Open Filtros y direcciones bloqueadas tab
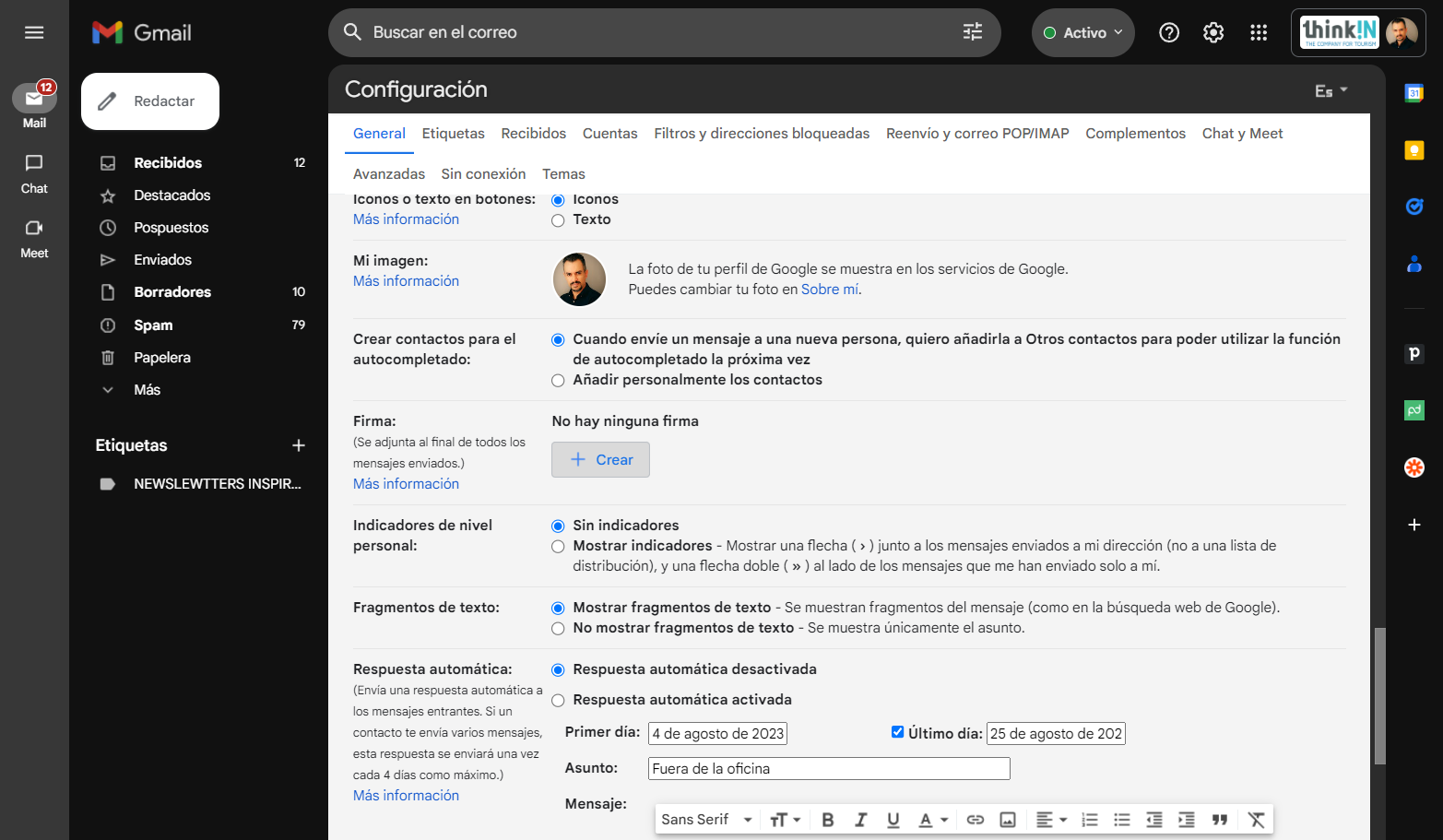The image size is (1443, 840). (762, 134)
